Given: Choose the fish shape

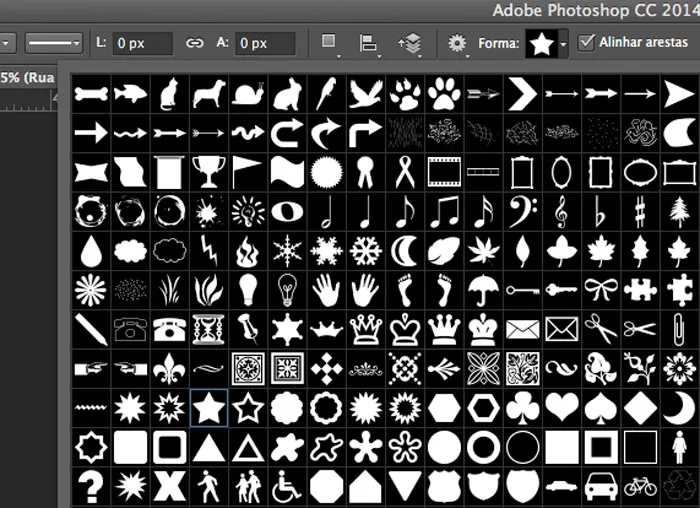Looking at the screenshot, I should 130,94.
